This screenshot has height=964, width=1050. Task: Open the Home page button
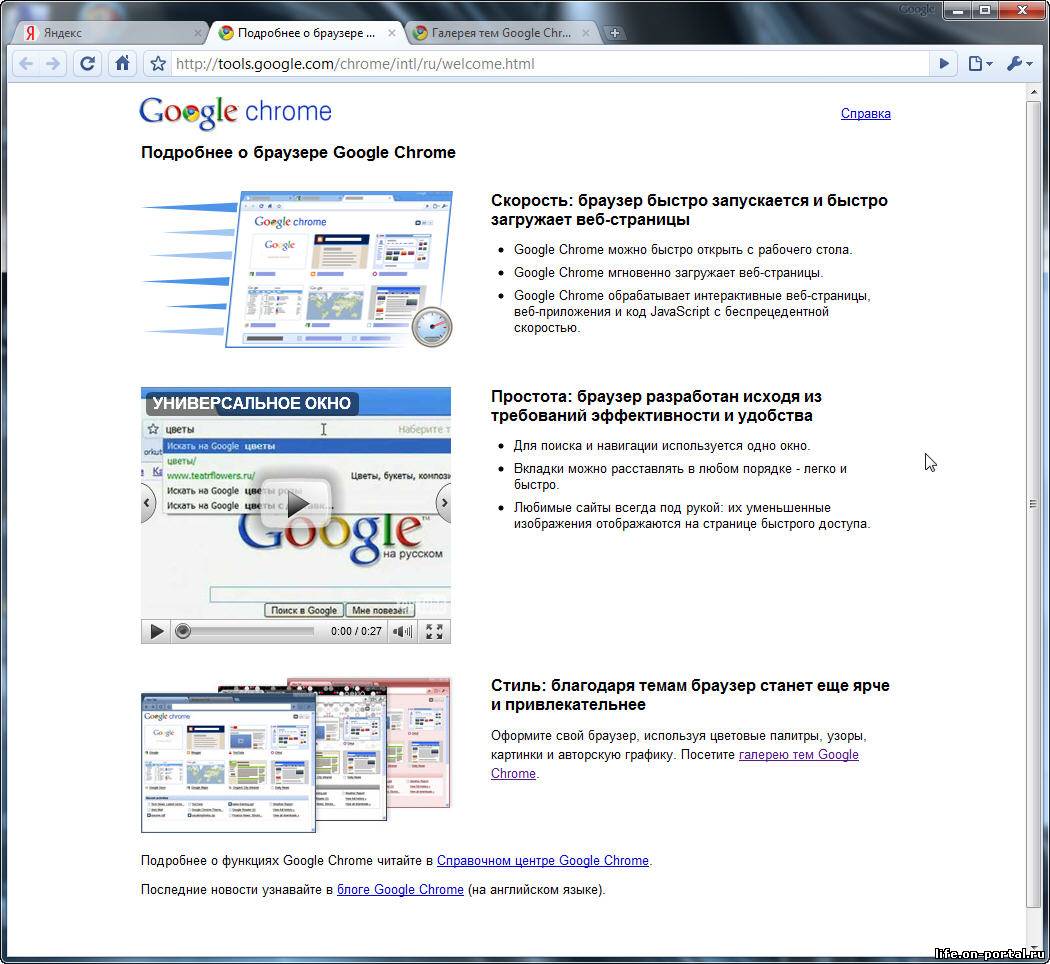click(x=123, y=64)
